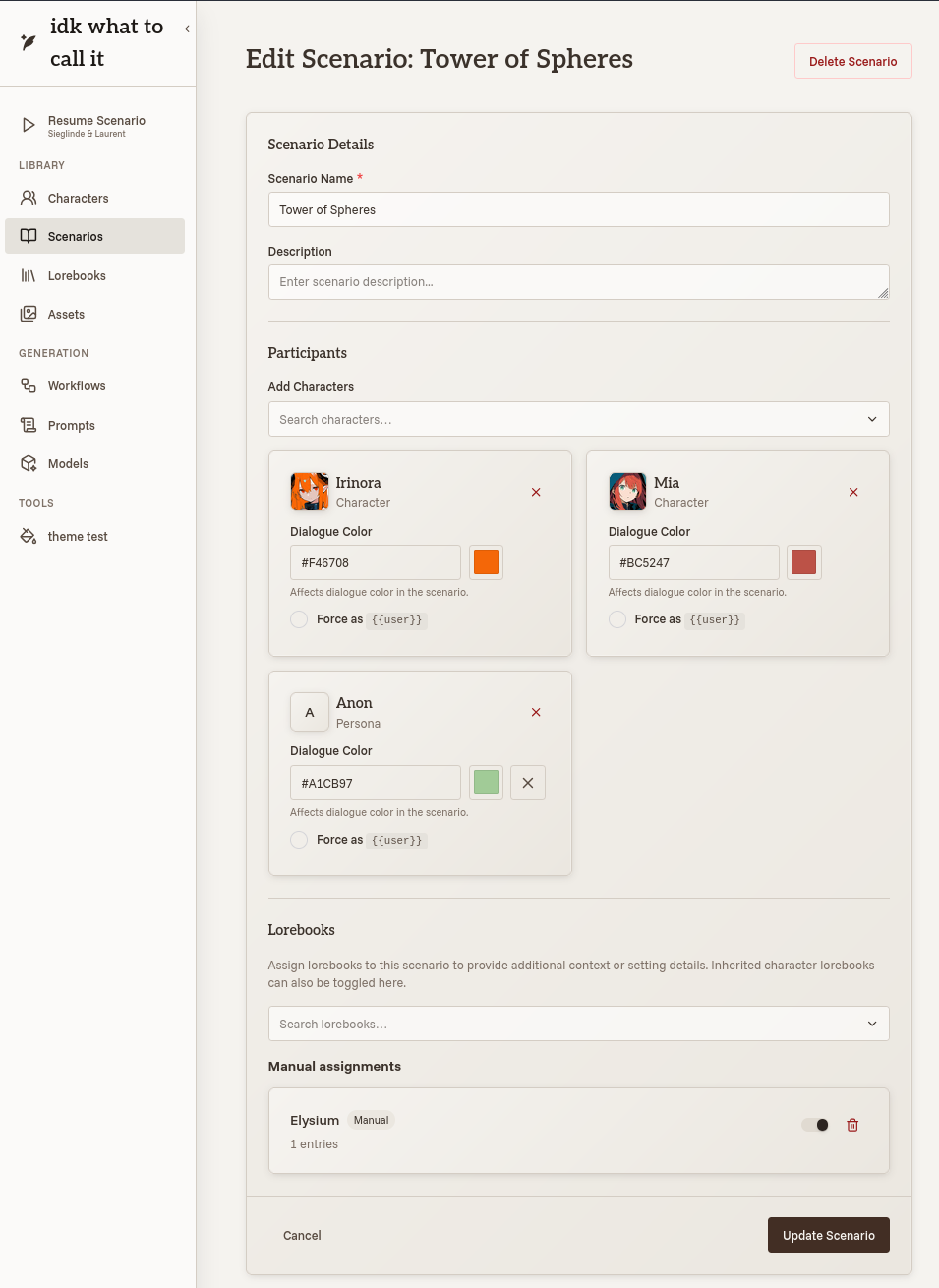Click the Description resize handle
Screen dimensions: 939x1288
pos(883,293)
